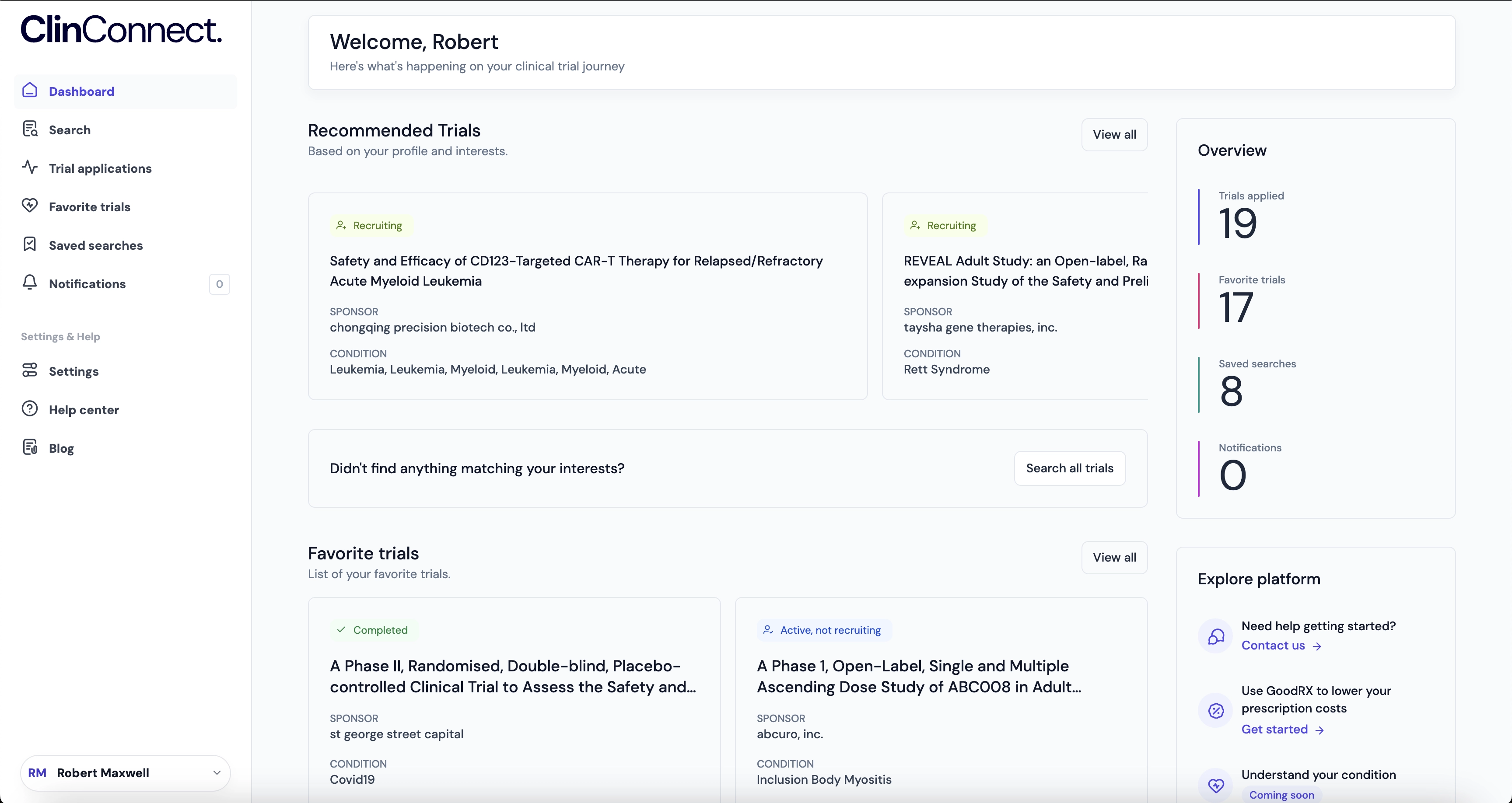Click the Trial applications pulse icon
1512x803 pixels.
[x=30, y=167]
